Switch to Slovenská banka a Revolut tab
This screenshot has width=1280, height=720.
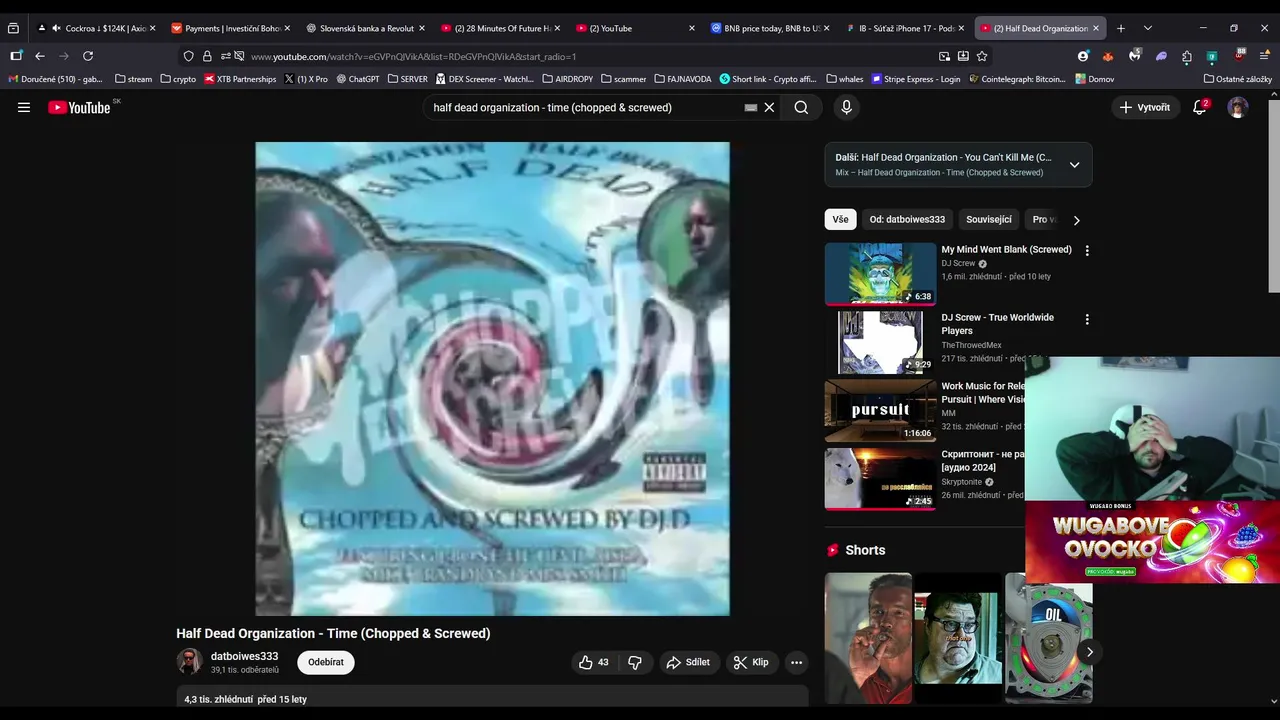(x=365, y=28)
